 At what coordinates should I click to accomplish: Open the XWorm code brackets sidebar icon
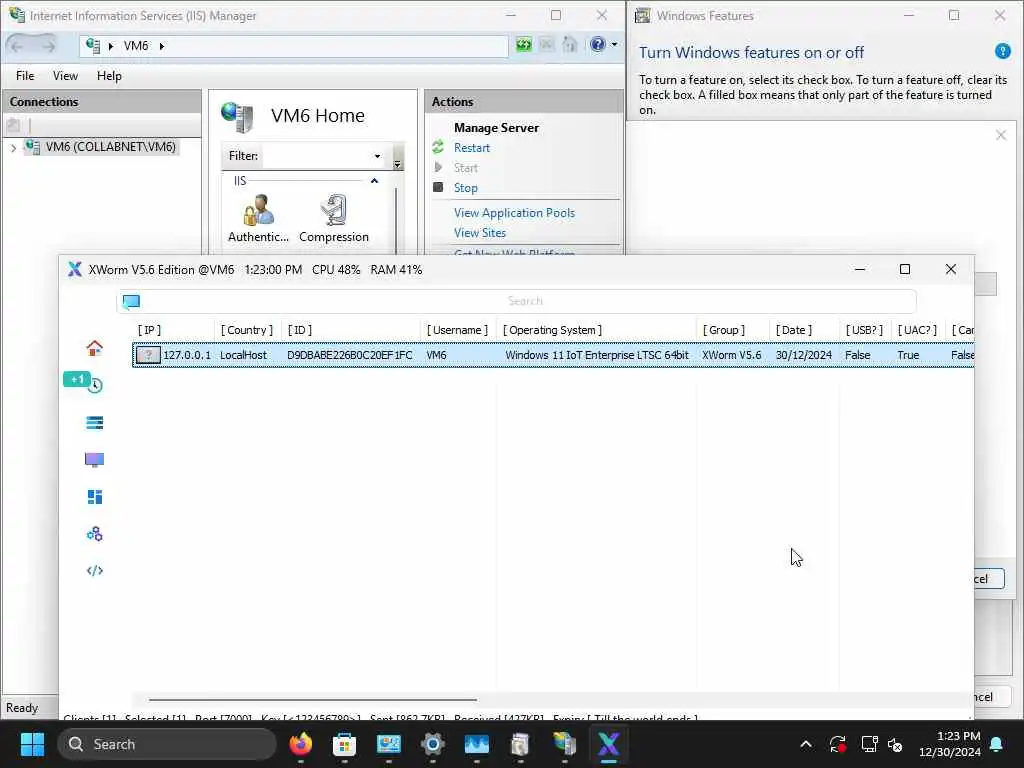(95, 571)
